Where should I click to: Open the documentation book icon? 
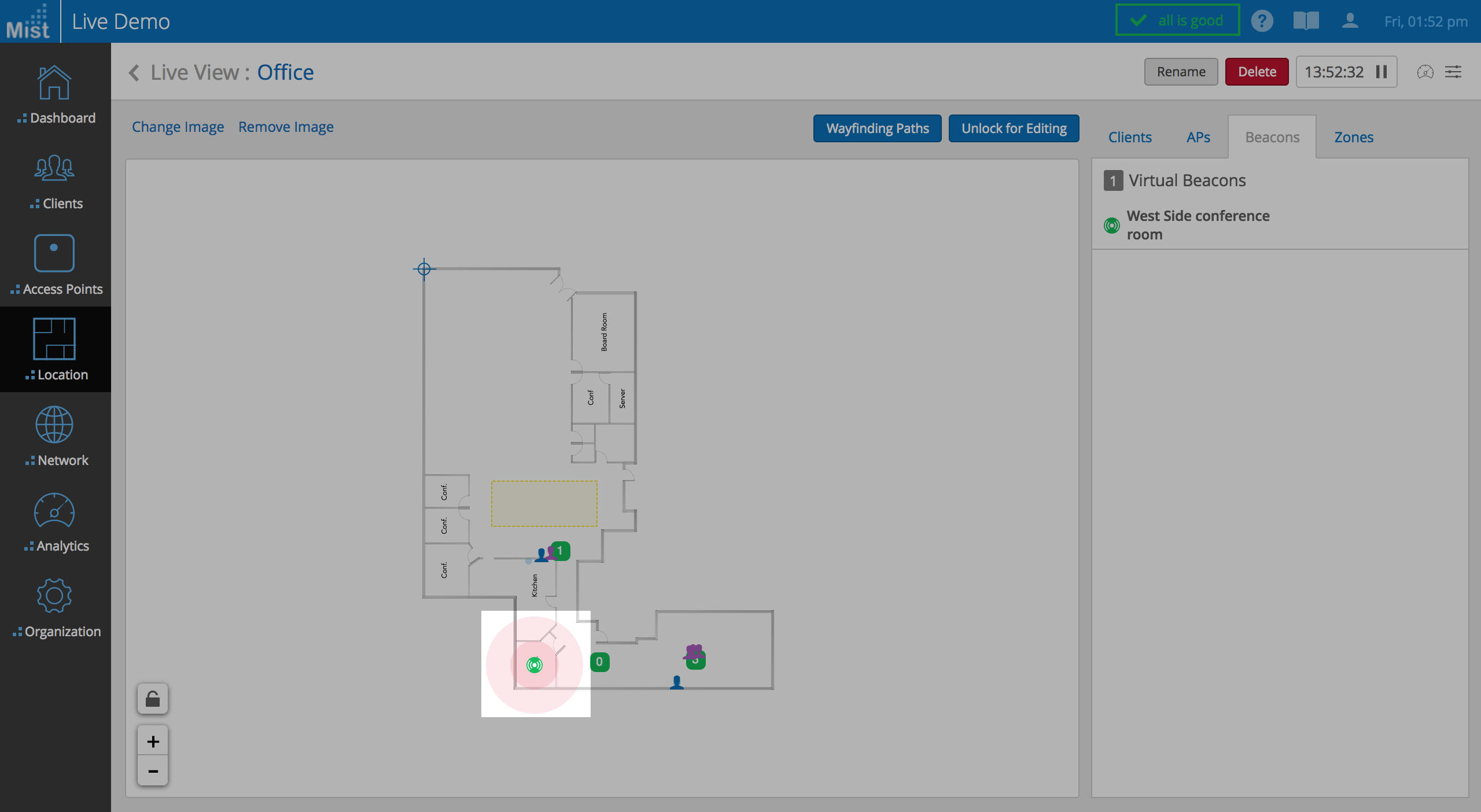(1307, 21)
